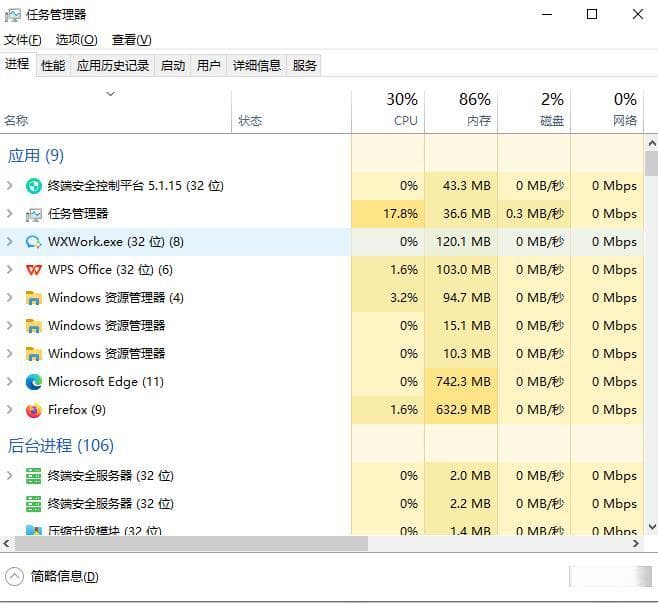Open the 选项(O) menu
Viewport: 658px width, 603px height.
[76, 40]
